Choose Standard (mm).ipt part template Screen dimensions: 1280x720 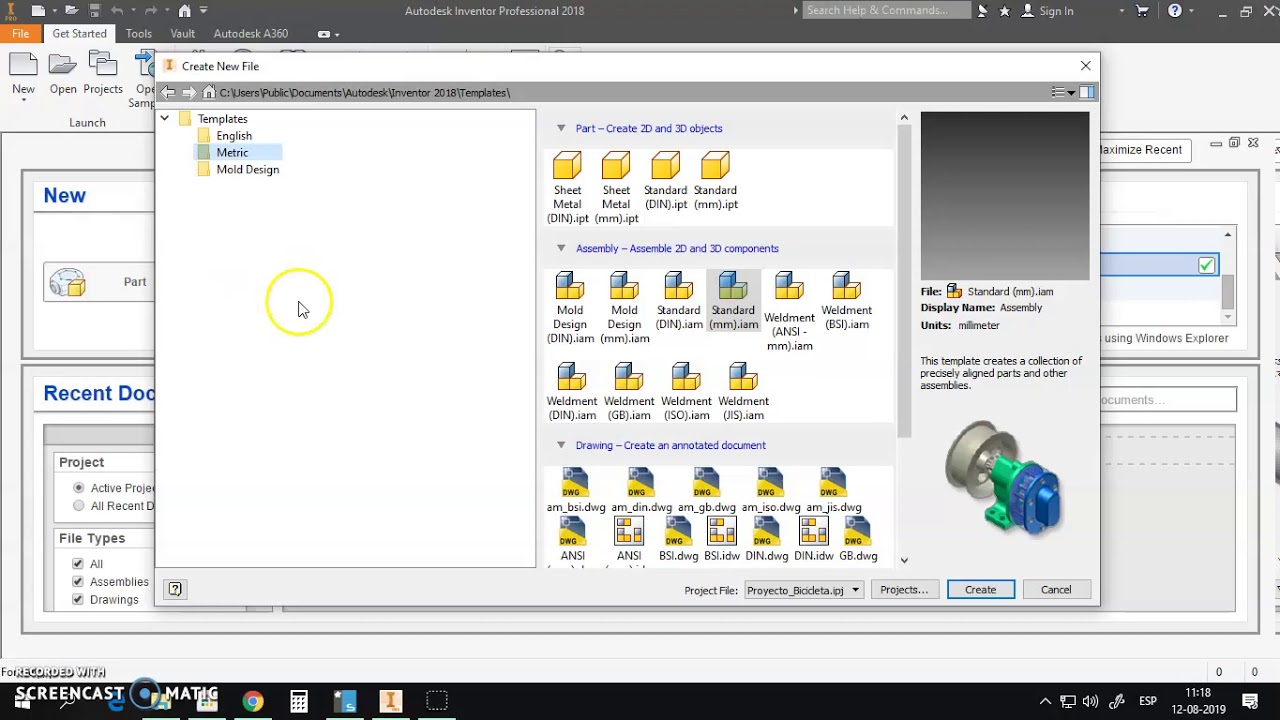[715, 181]
